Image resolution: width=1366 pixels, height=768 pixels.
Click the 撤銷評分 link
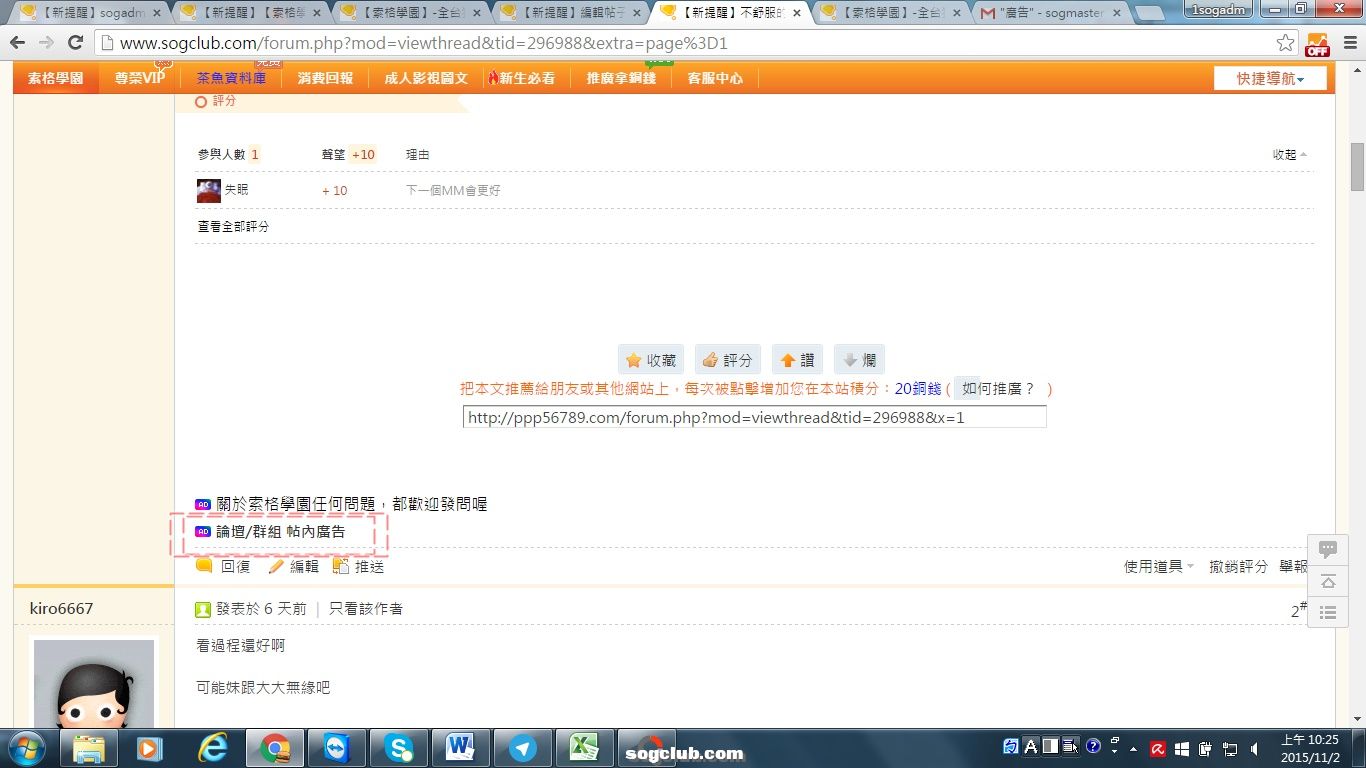click(x=1238, y=566)
